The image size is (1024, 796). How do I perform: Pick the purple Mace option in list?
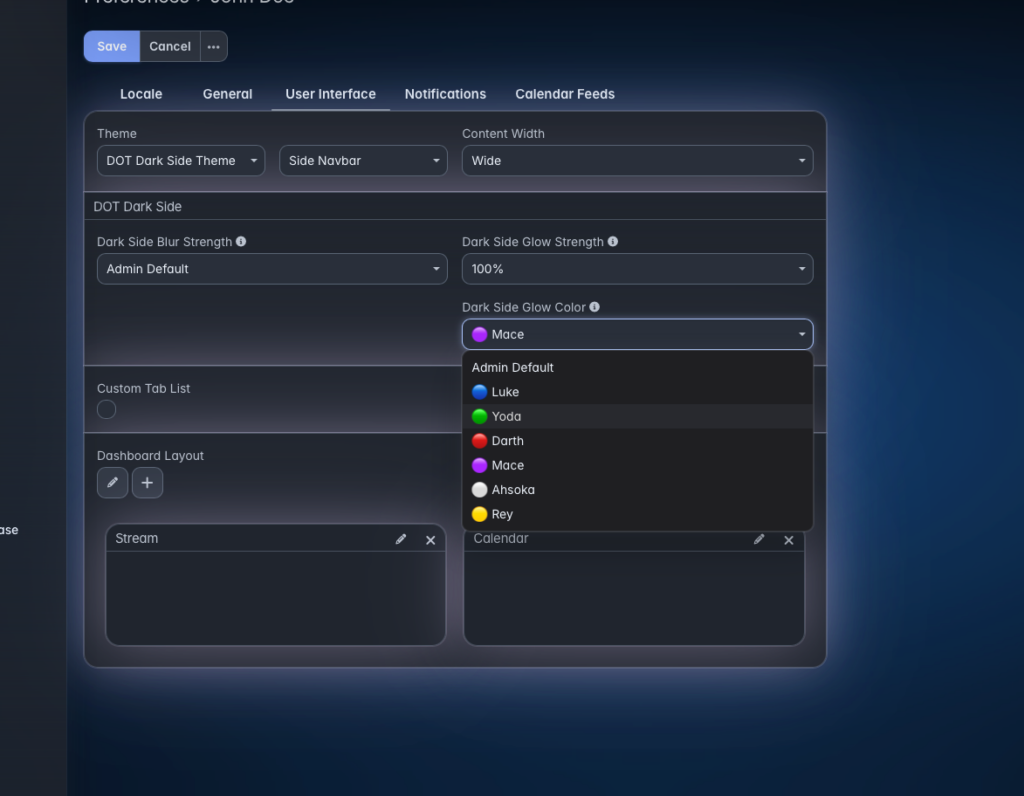[x=637, y=466]
